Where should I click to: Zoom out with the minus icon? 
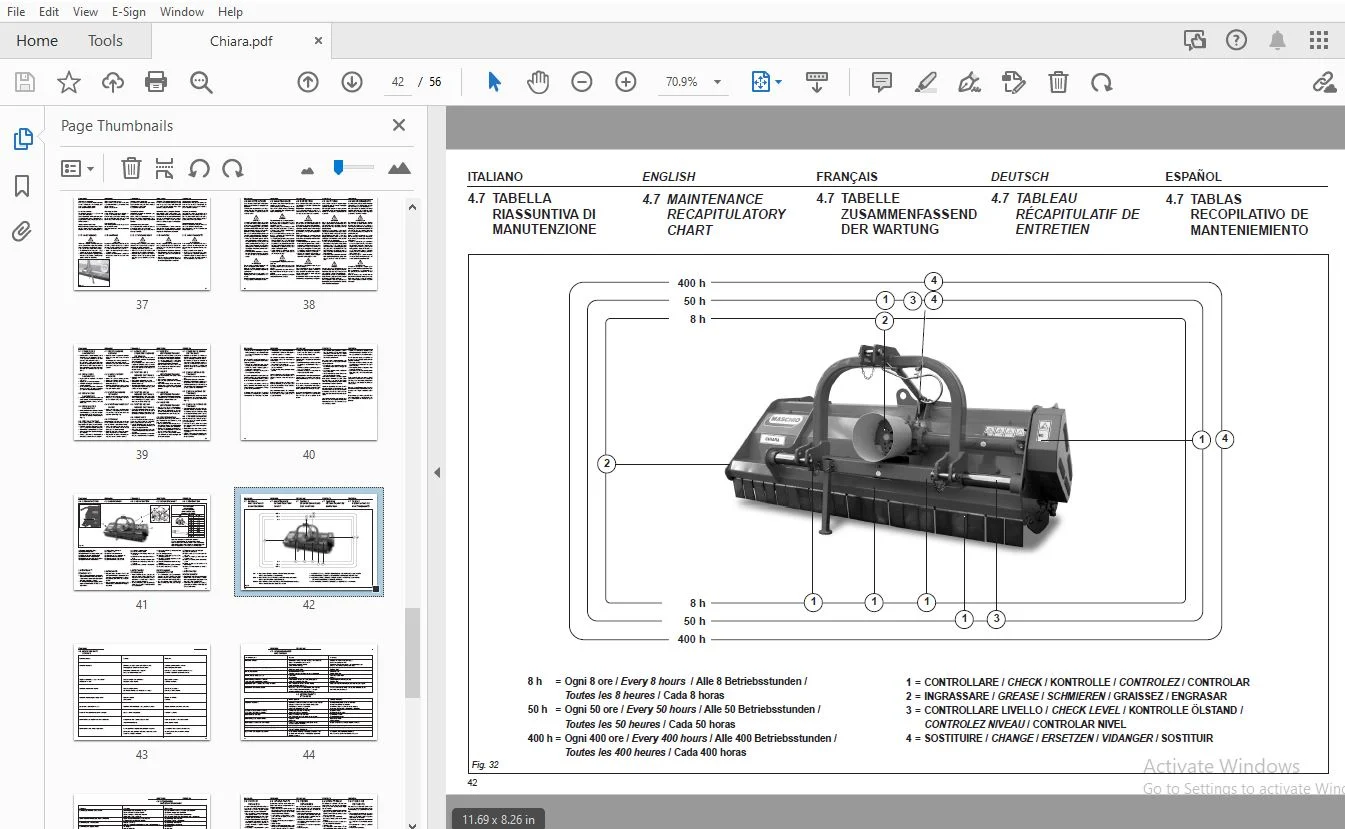tap(582, 82)
